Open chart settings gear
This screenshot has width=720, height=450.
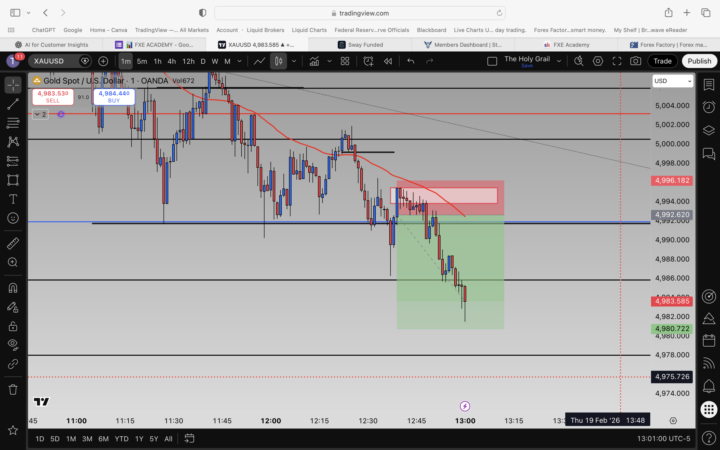pos(598,61)
